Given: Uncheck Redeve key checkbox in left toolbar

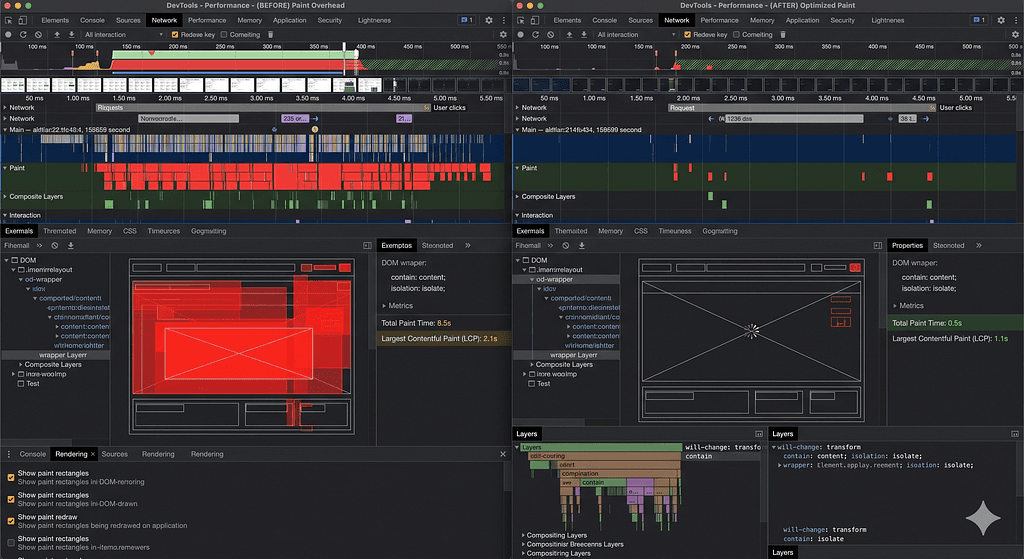Looking at the screenshot, I should [x=174, y=35].
